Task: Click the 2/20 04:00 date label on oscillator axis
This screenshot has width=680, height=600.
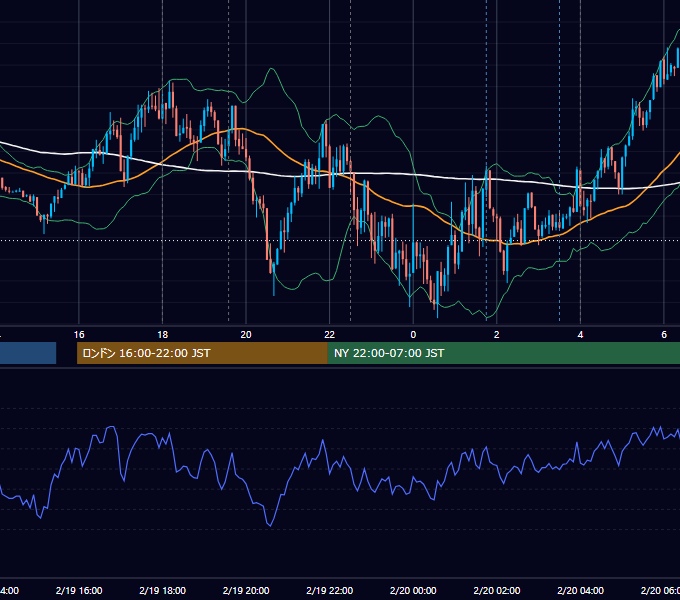Action: [x=580, y=590]
